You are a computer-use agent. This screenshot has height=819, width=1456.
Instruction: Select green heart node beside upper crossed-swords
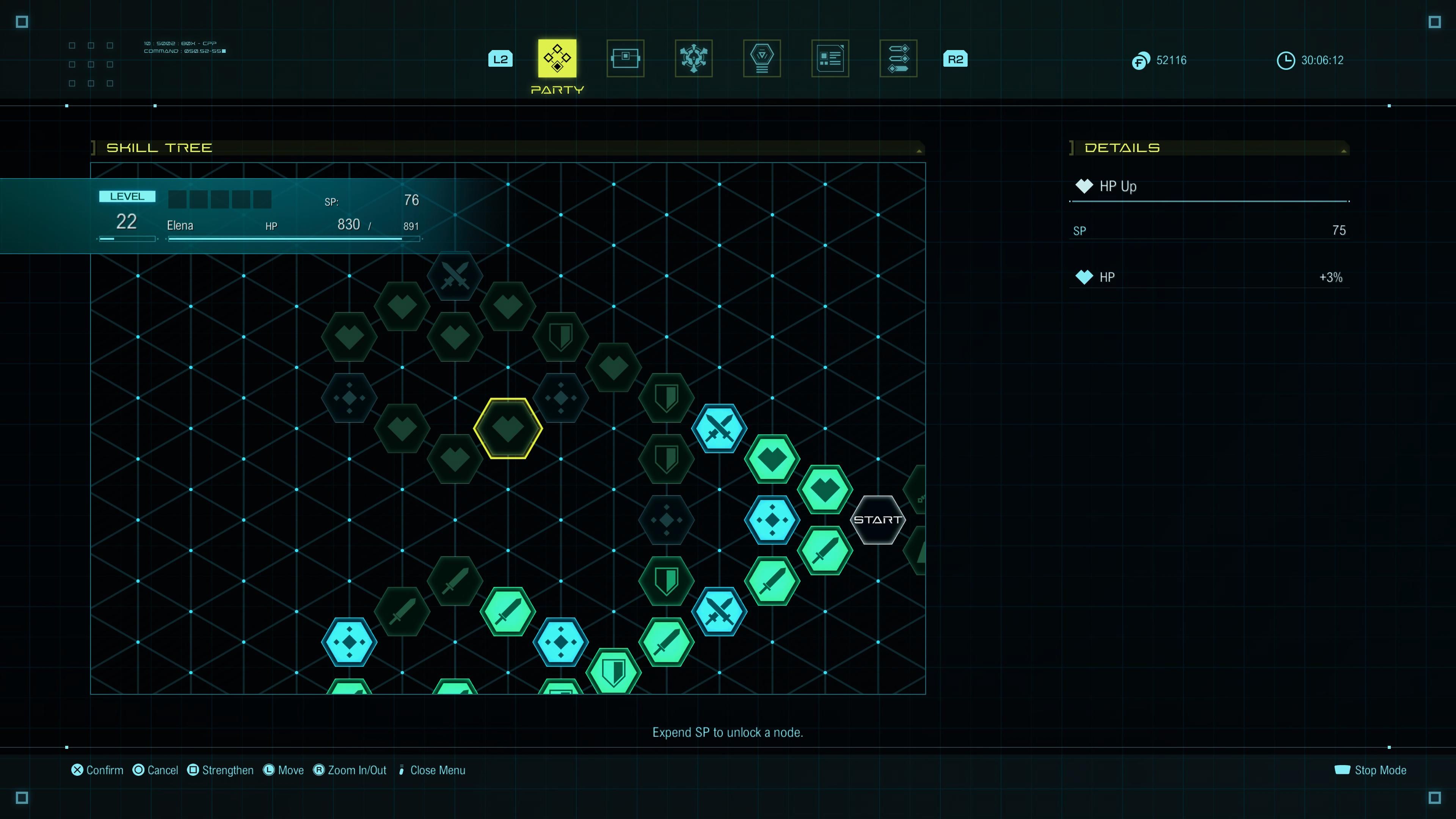coord(772,458)
